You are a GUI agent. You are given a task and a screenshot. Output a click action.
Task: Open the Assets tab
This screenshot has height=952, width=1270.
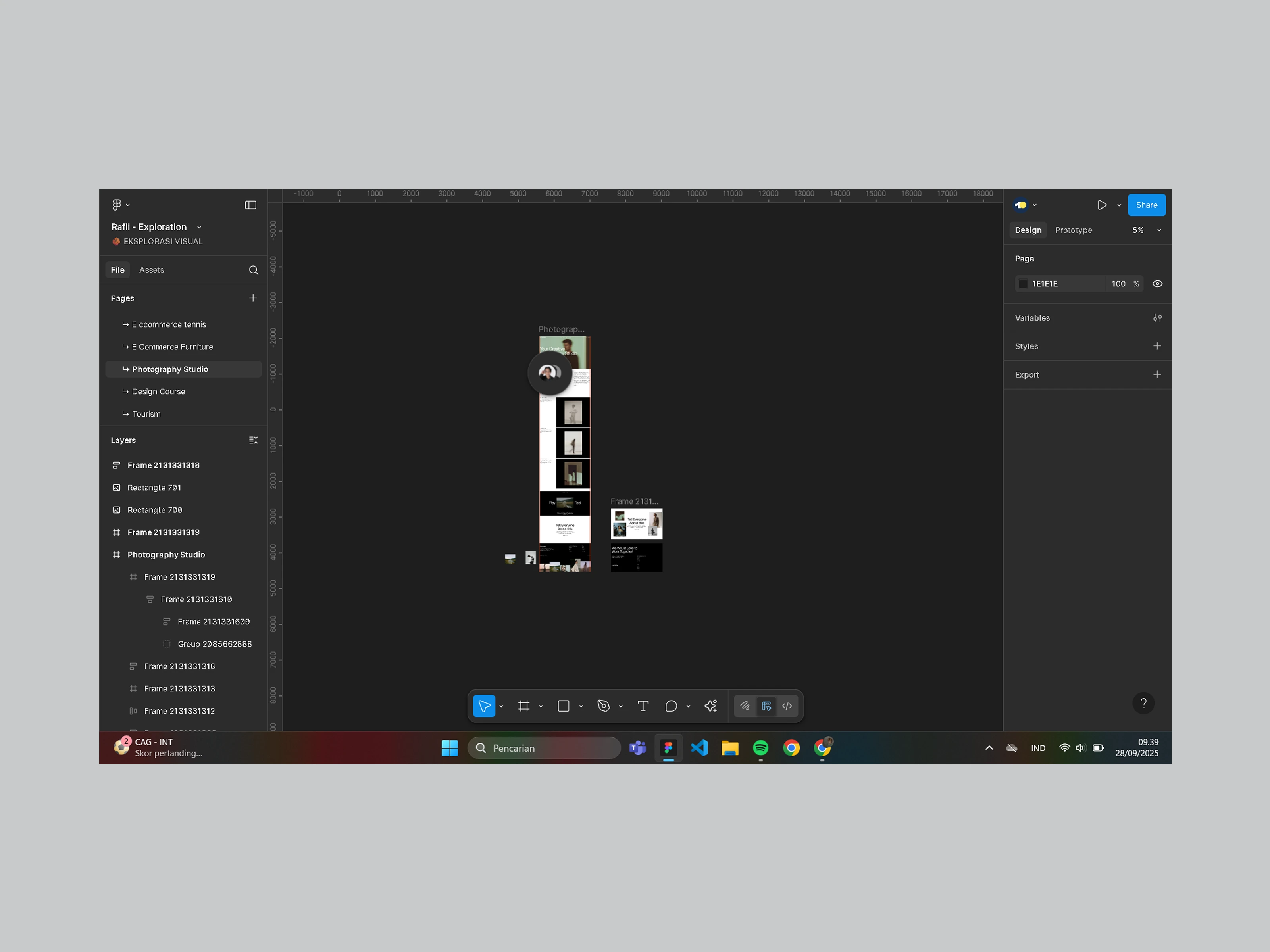click(x=152, y=270)
